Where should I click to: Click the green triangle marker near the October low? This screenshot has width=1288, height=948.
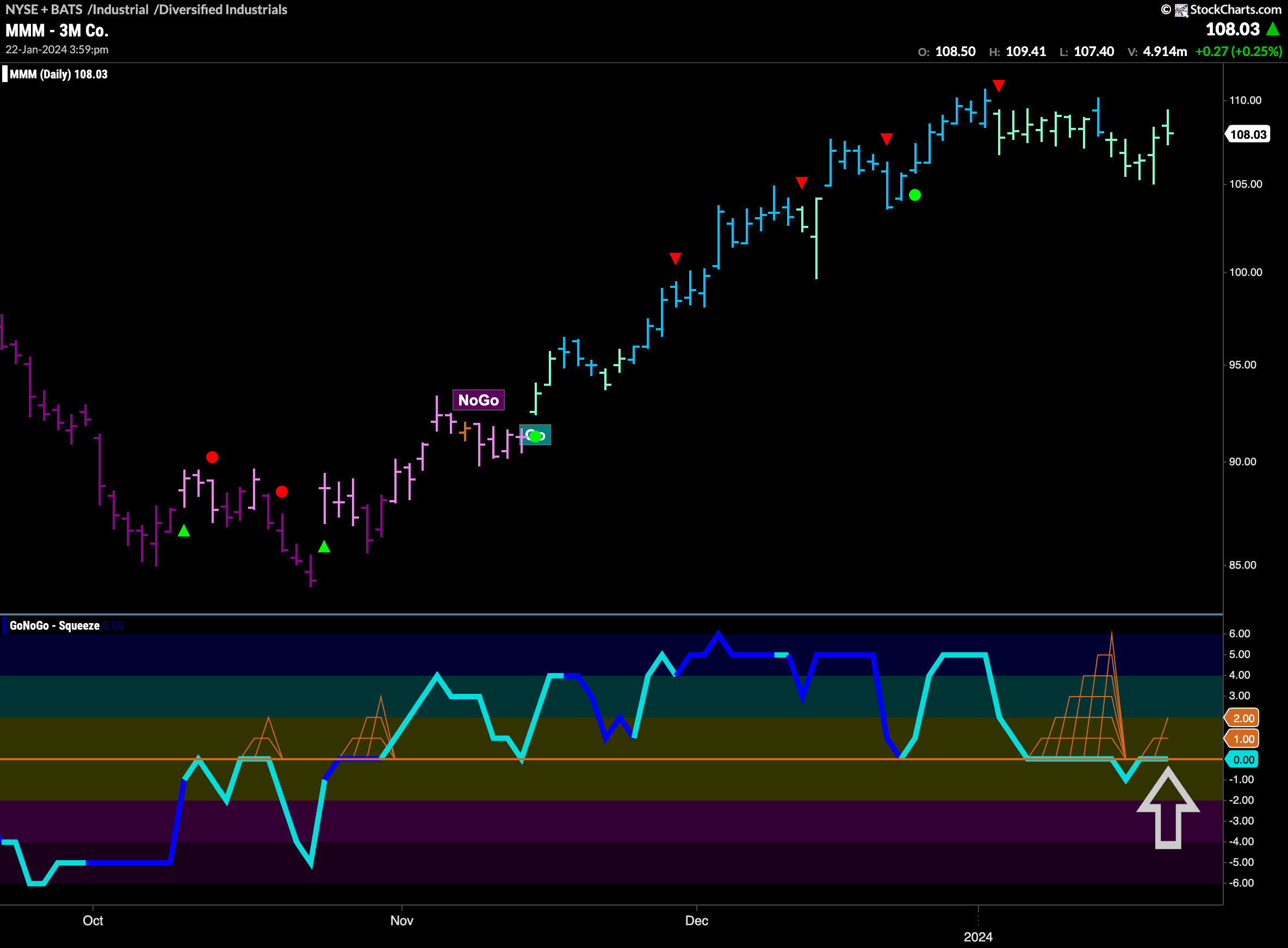324,546
